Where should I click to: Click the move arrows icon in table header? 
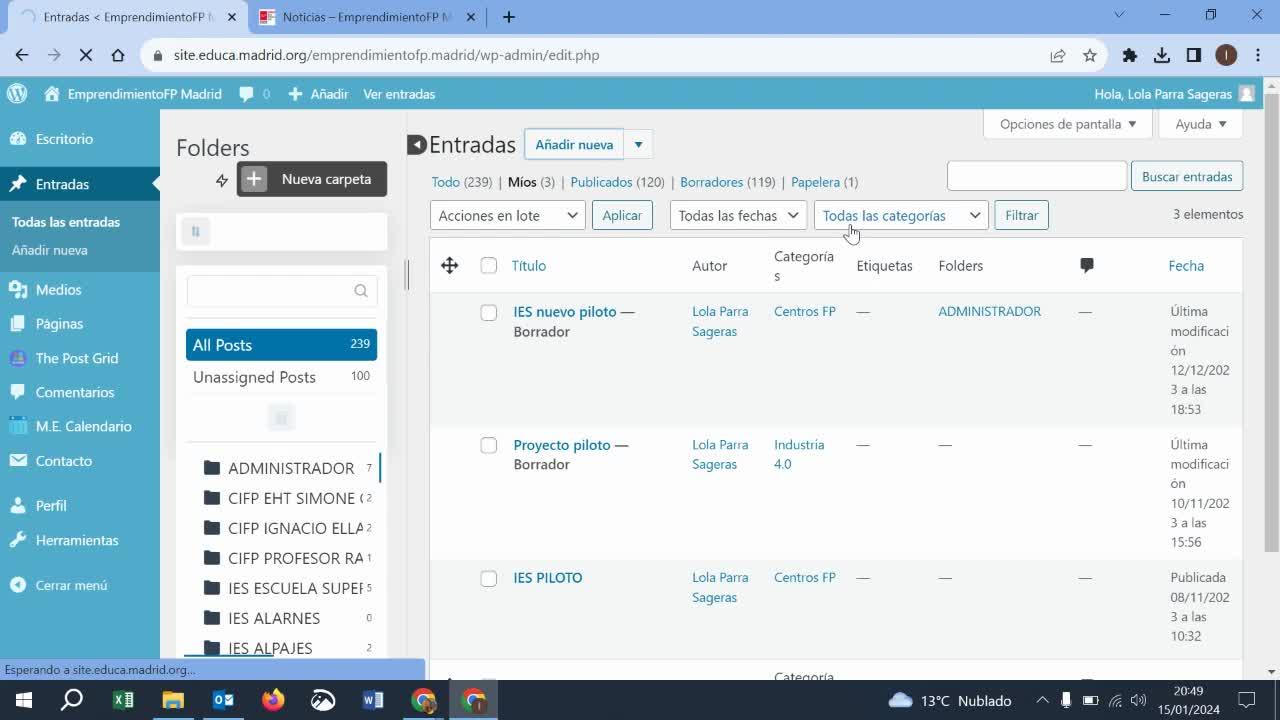pos(449,265)
